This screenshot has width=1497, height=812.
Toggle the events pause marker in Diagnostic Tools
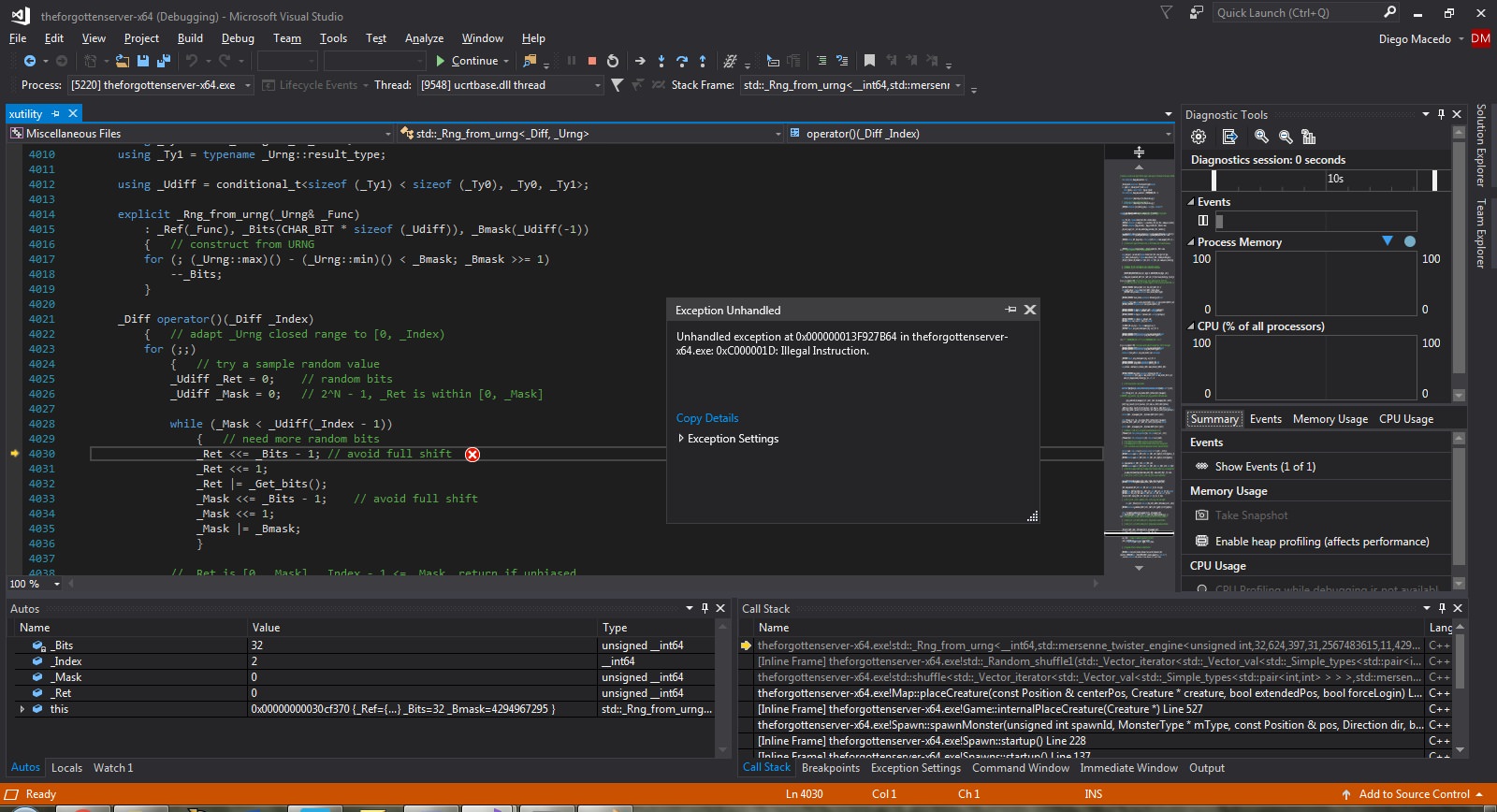(1203, 221)
